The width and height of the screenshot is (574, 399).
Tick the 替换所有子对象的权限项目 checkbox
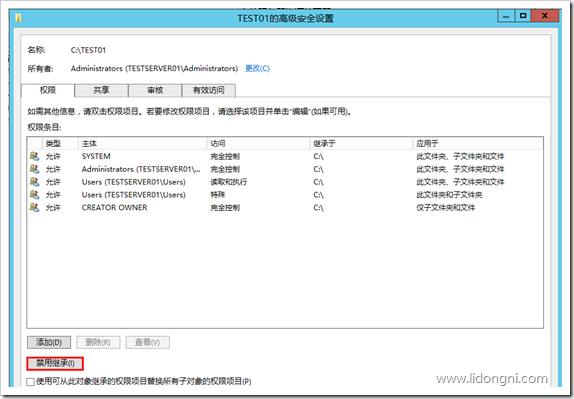(x=31, y=382)
